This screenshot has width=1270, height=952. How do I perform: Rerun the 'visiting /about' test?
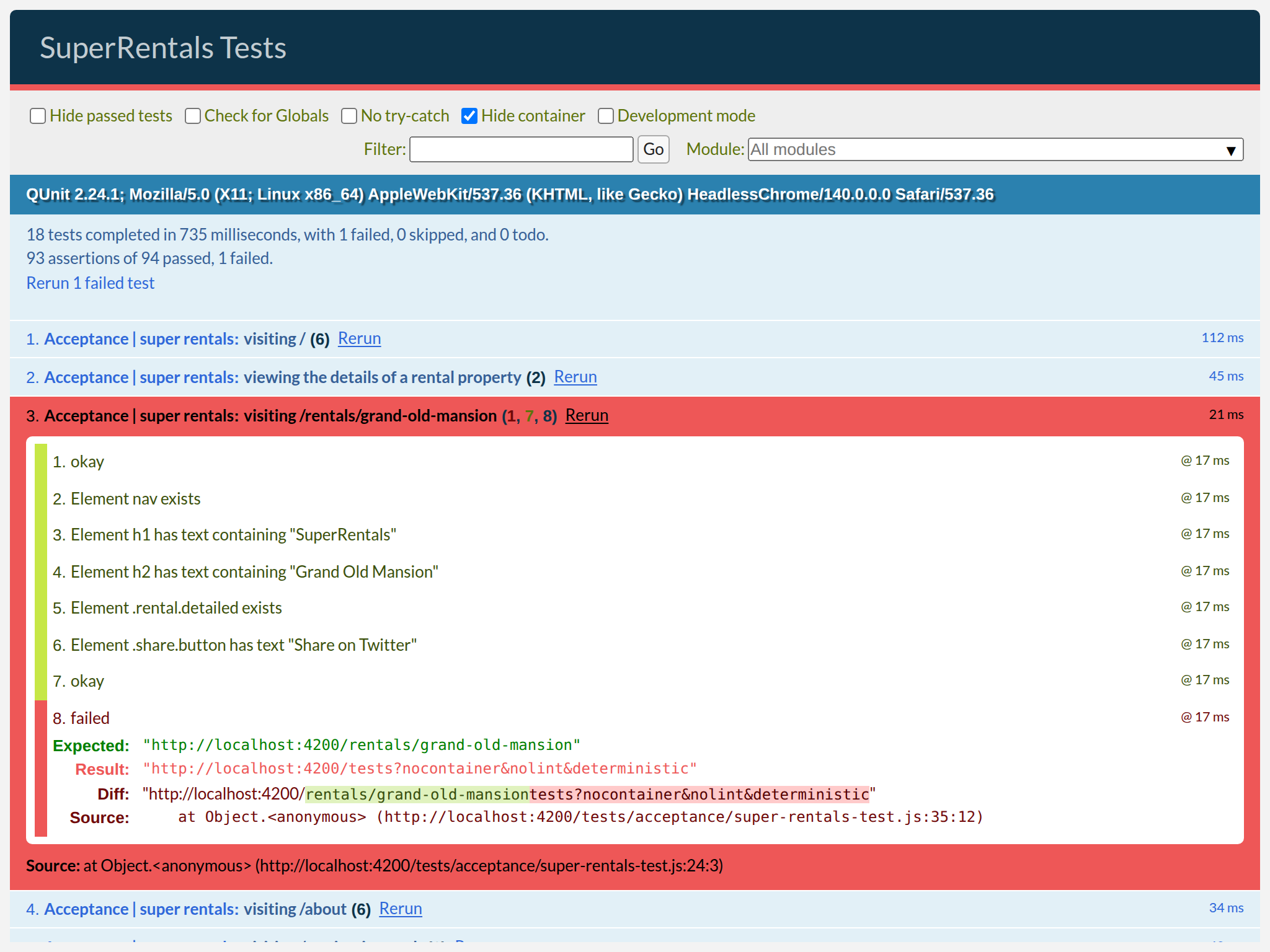pyautogui.click(x=400, y=909)
